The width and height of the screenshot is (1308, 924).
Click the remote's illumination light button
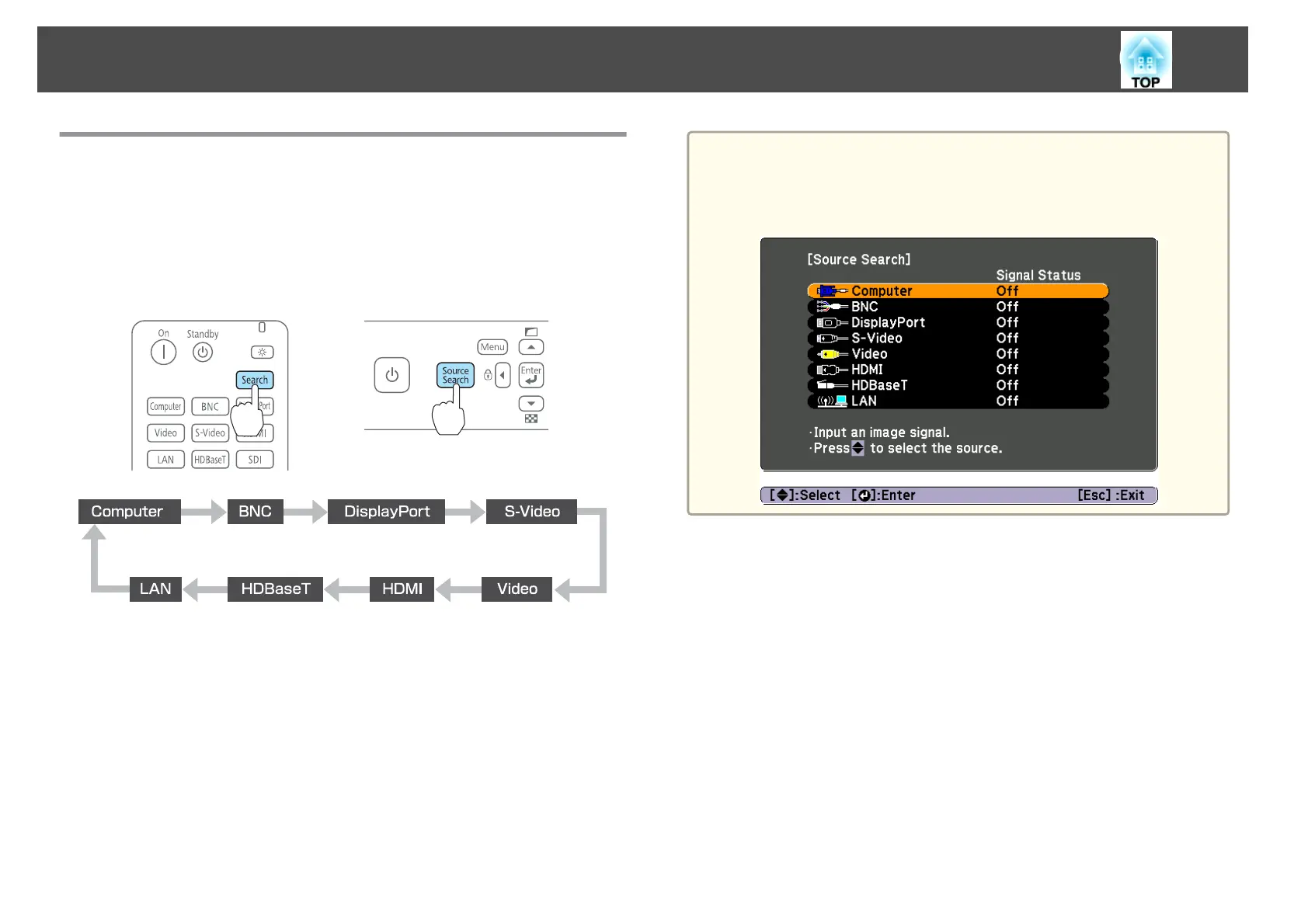[262, 353]
